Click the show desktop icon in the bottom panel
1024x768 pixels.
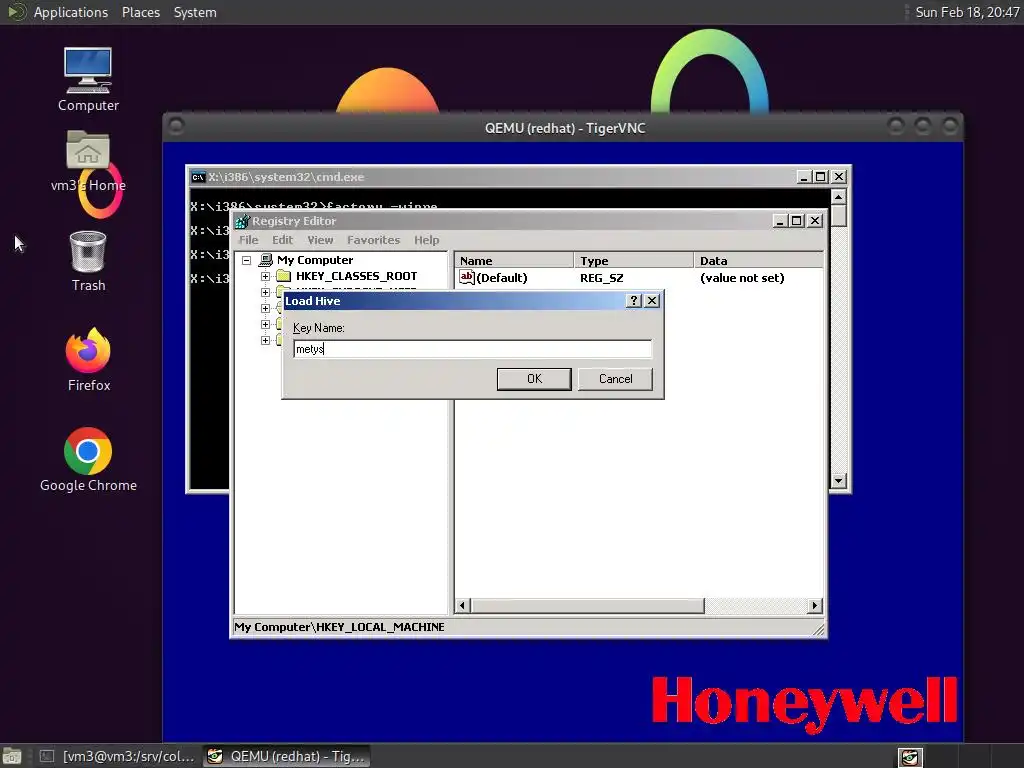[11, 756]
